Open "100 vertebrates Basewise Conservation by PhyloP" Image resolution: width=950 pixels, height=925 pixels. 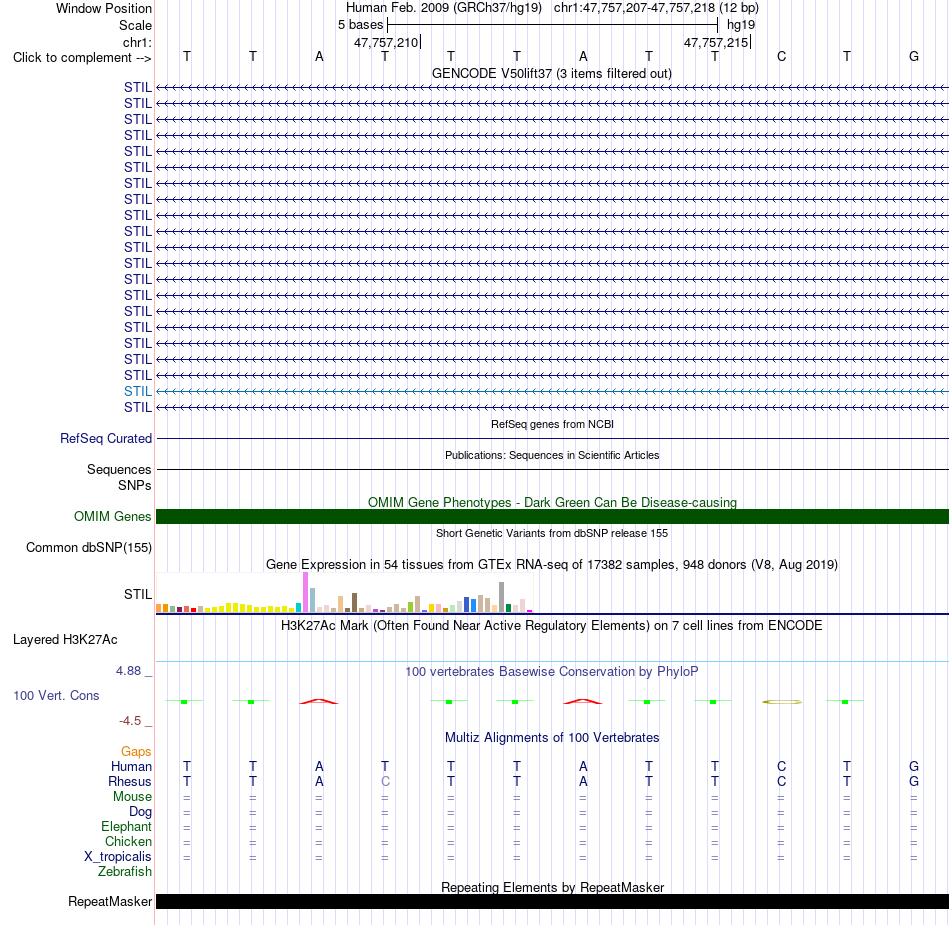pos(552,672)
